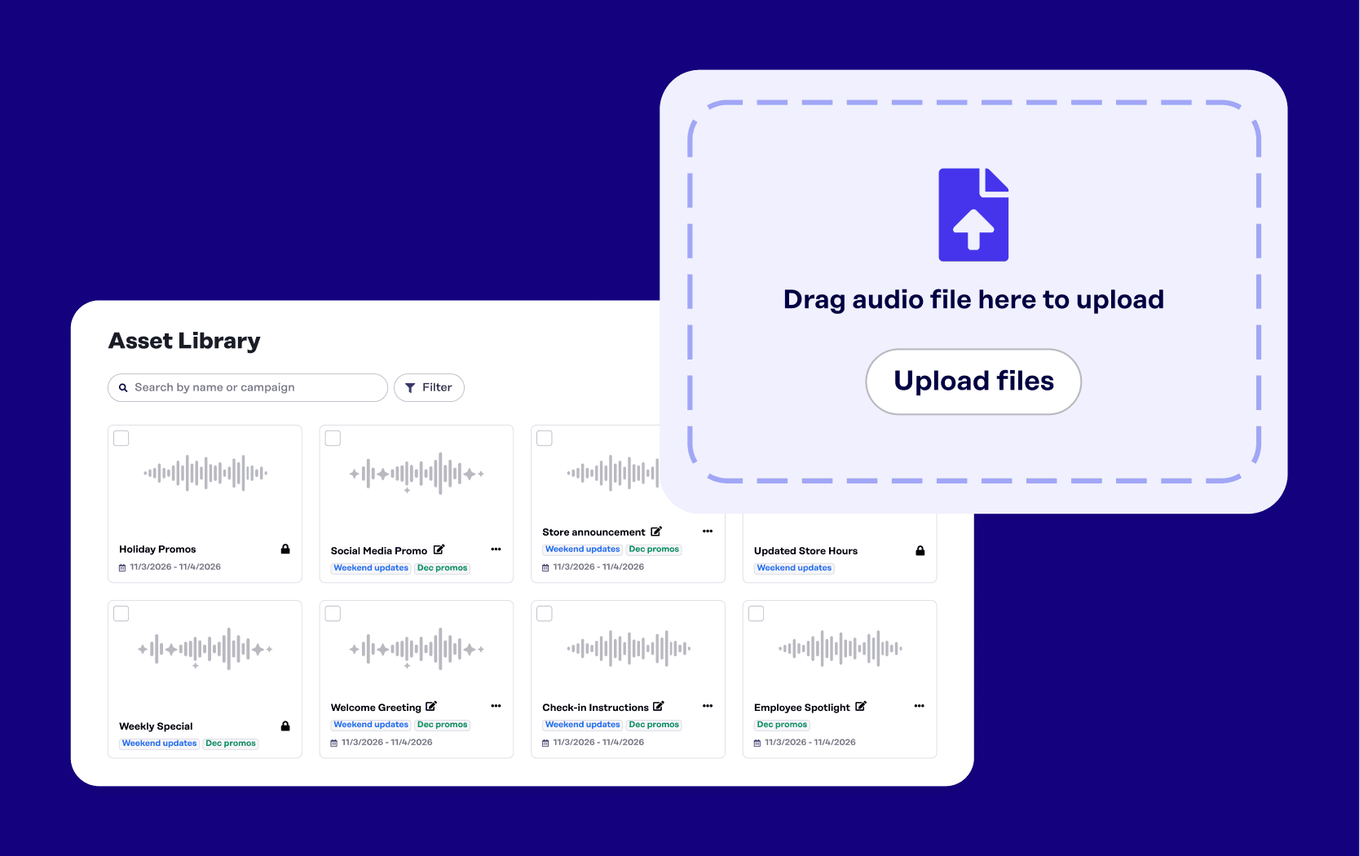Check the Store announcement card checkbox

pos(544,438)
